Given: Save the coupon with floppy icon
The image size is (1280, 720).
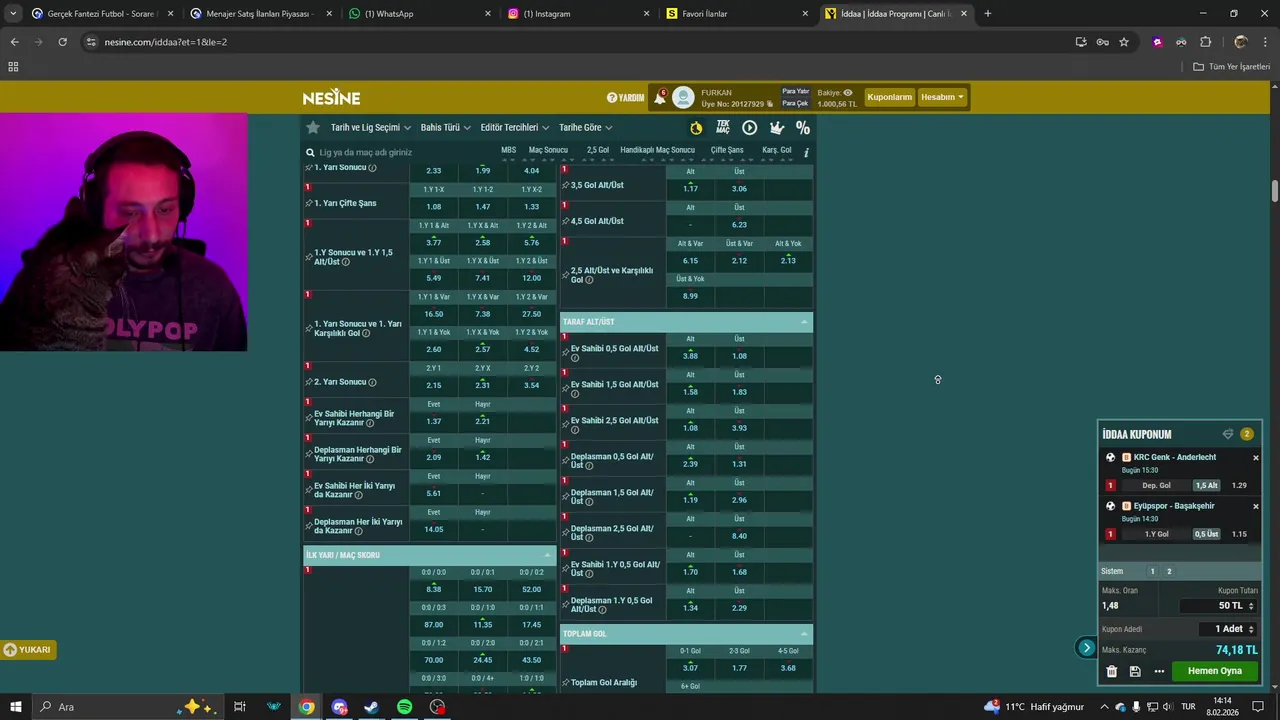Looking at the screenshot, I should [x=1135, y=671].
